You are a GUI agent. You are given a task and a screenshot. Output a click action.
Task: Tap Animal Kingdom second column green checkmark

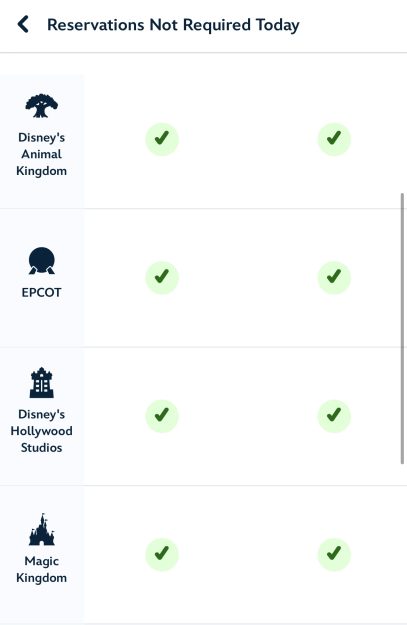(334, 139)
